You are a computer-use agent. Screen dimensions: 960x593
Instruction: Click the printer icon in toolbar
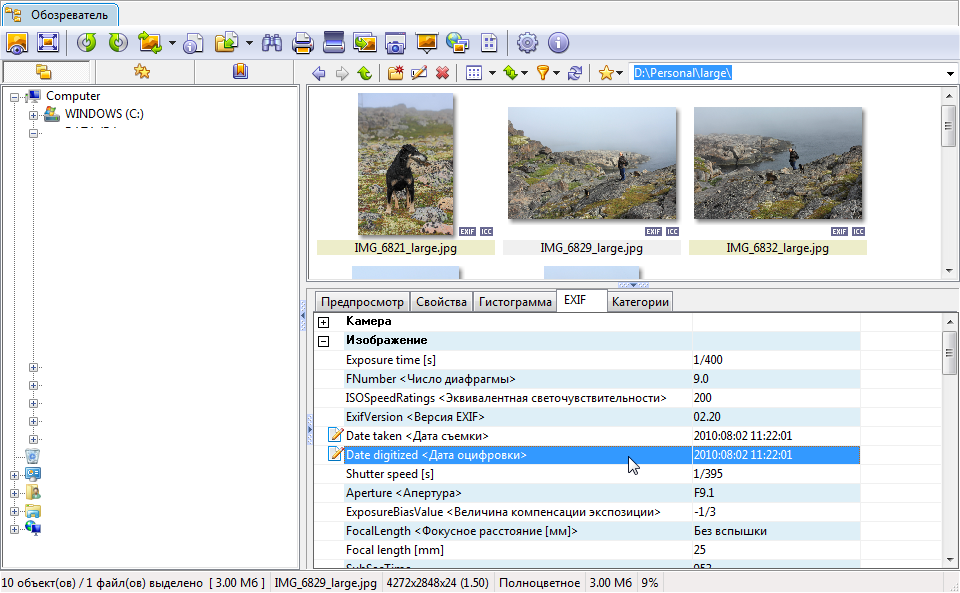point(302,43)
